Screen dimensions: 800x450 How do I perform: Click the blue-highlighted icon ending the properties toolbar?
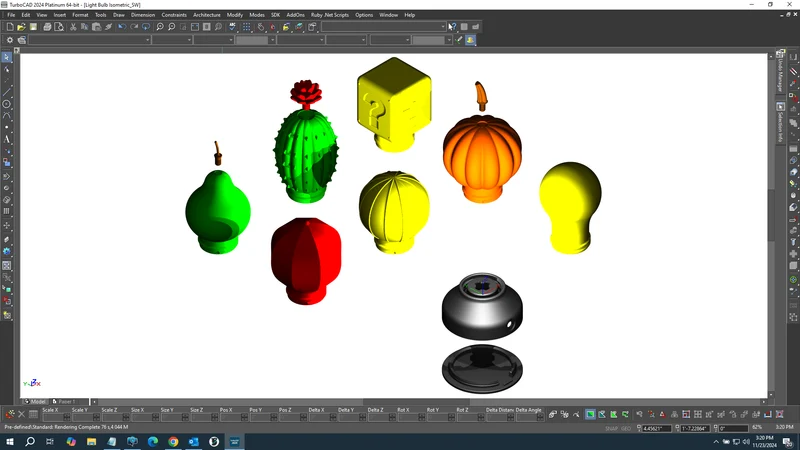click(470, 40)
